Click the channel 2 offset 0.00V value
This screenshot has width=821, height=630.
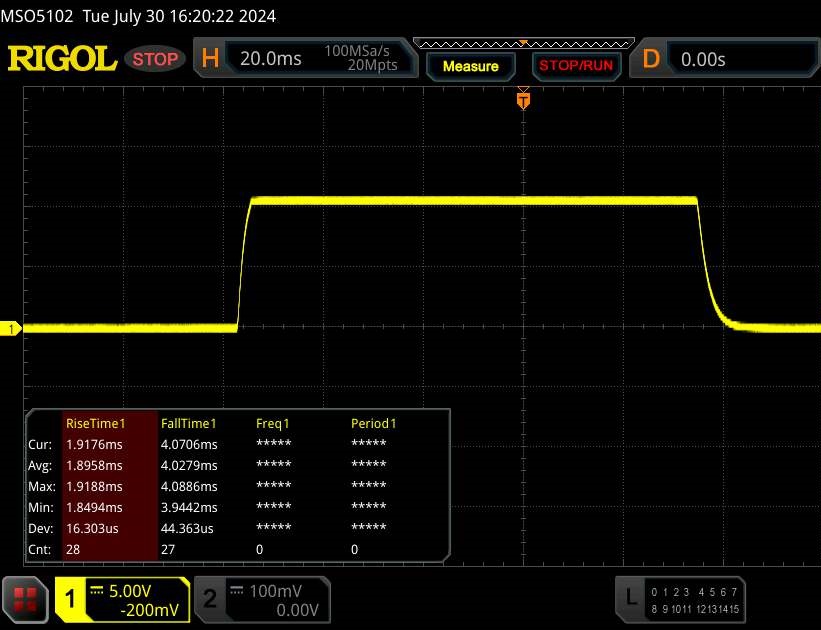point(297,610)
